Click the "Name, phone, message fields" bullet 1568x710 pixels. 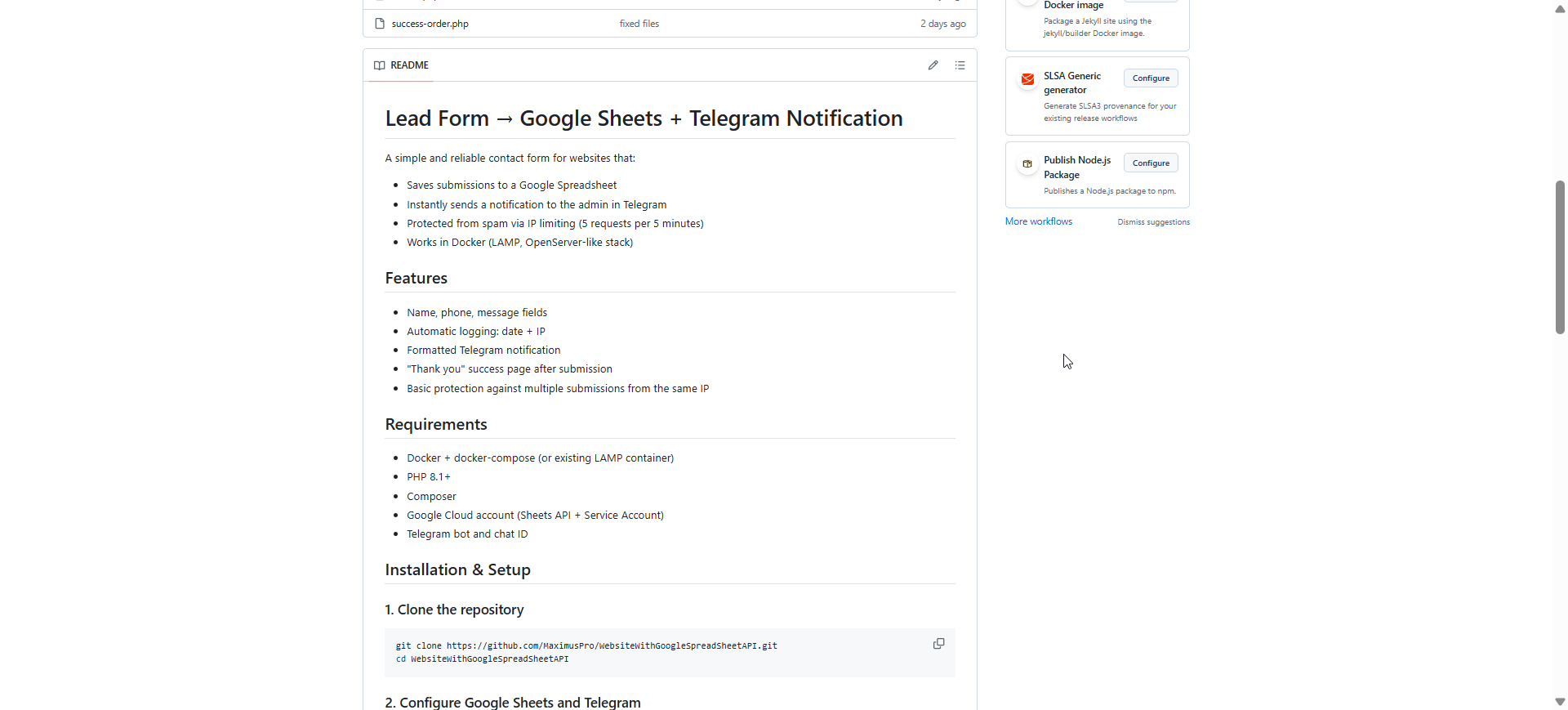click(477, 313)
